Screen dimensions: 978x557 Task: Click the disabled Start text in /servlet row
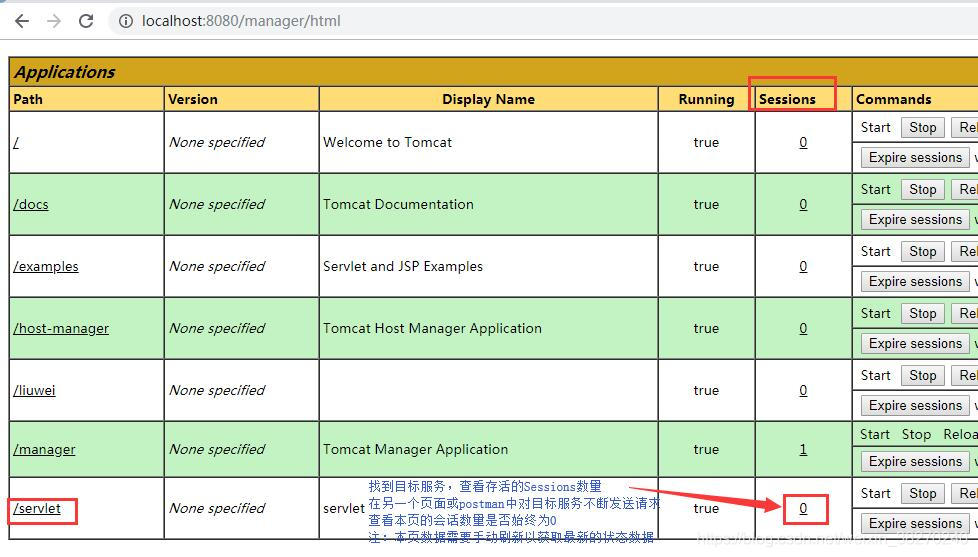coord(876,493)
